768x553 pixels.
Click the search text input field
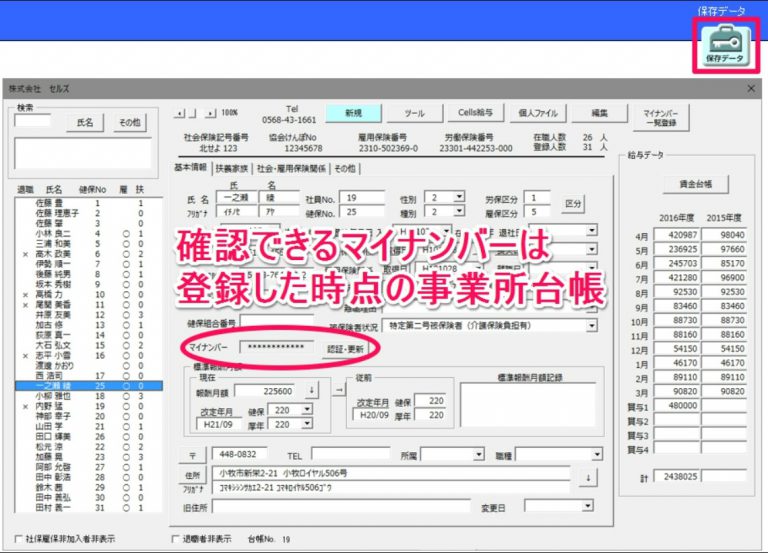click(33, 120)
